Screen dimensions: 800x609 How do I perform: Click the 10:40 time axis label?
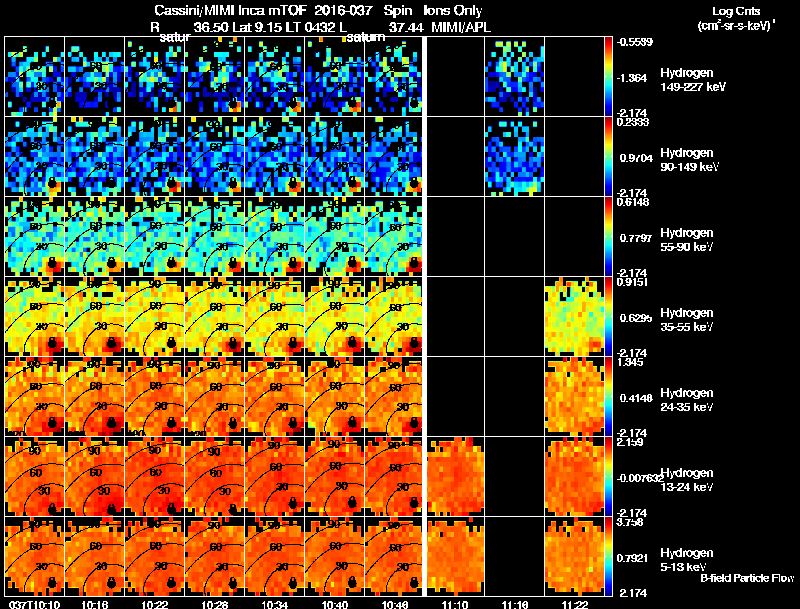335,603
